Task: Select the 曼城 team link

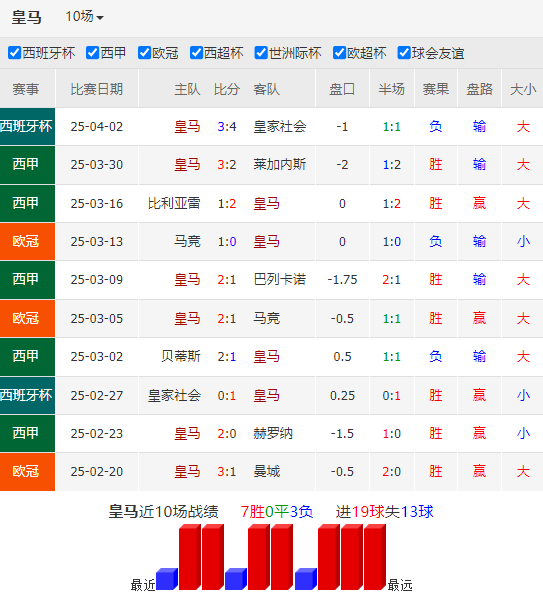Action: (267, 471)
